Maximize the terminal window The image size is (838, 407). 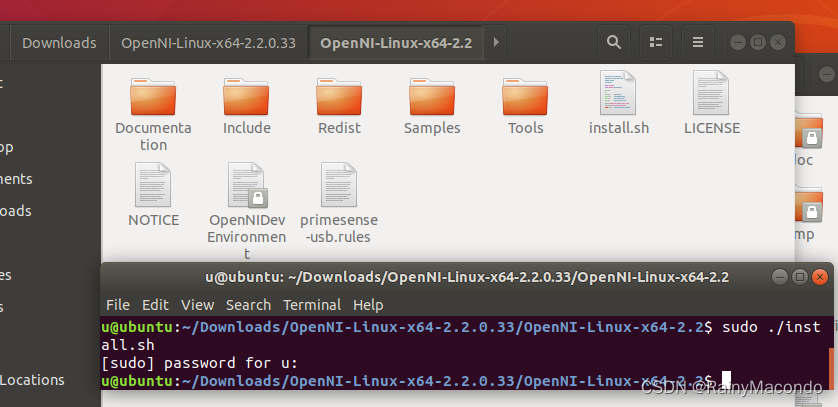pyautogui.click(x=800, y=277)
